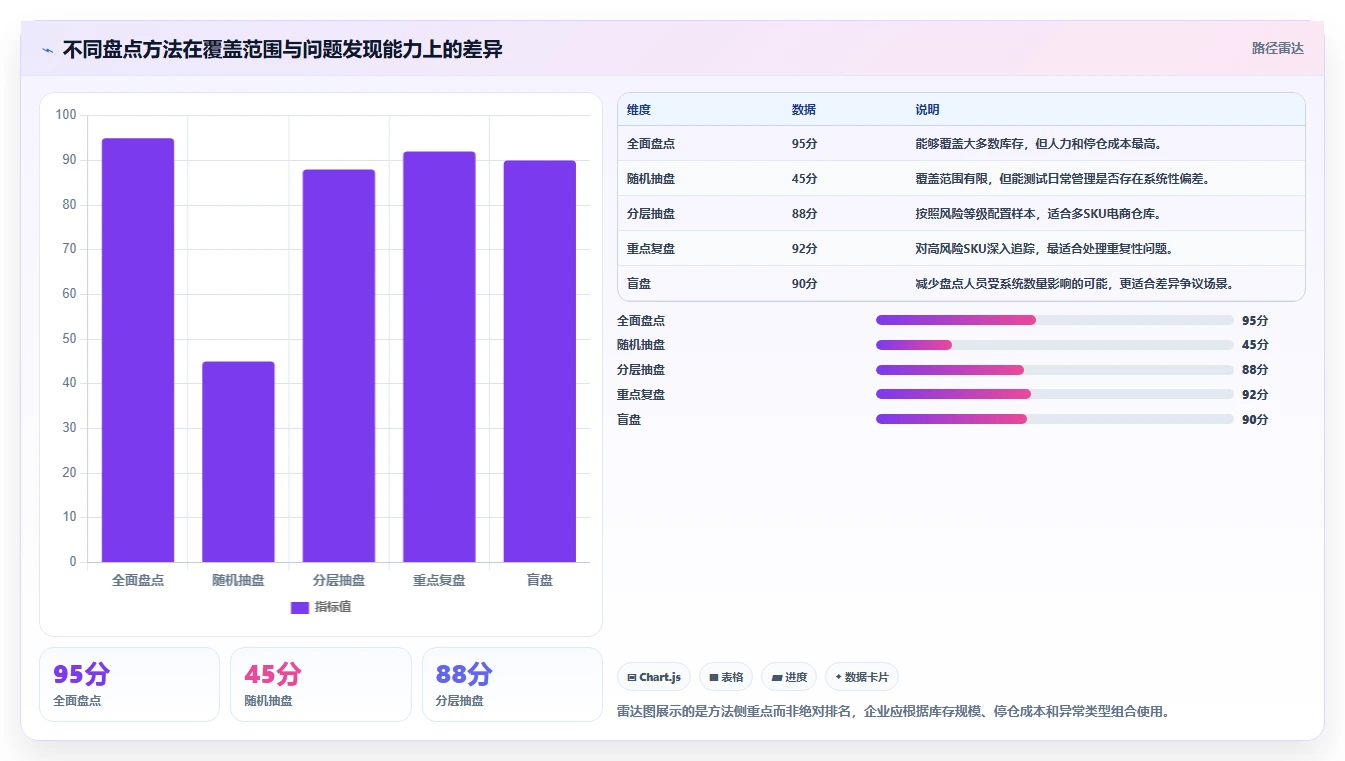
Task: Click the page title 不同盘点方法…的差异
Action: [x=282, y=50]
